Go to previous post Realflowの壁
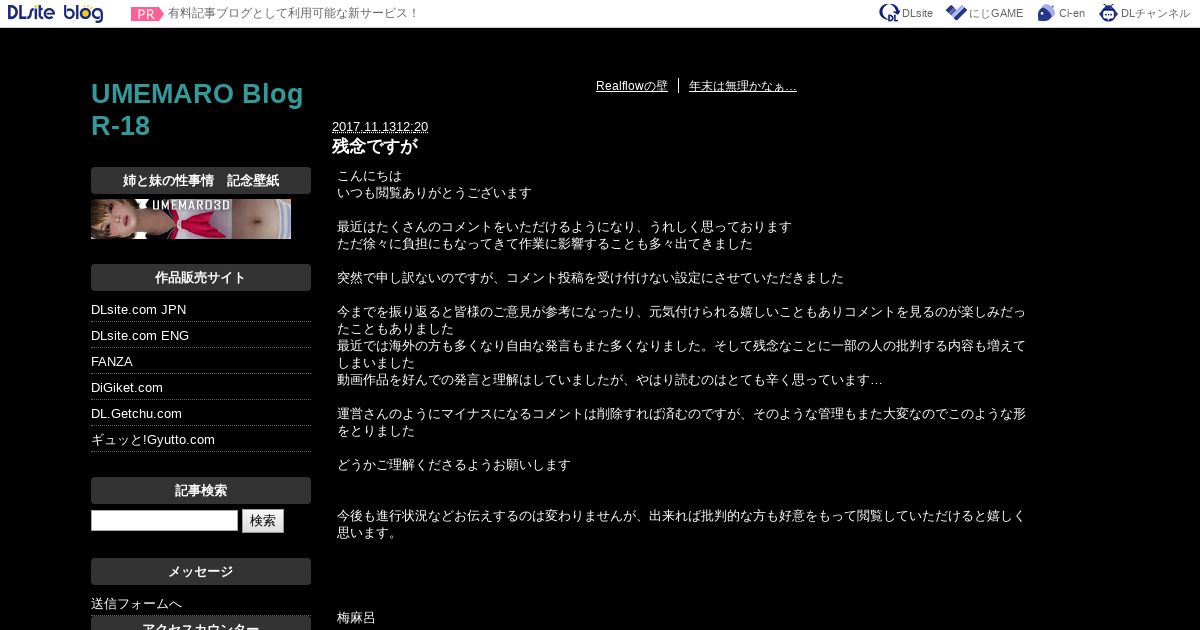The image size is (1200, 630). point(632,86)
